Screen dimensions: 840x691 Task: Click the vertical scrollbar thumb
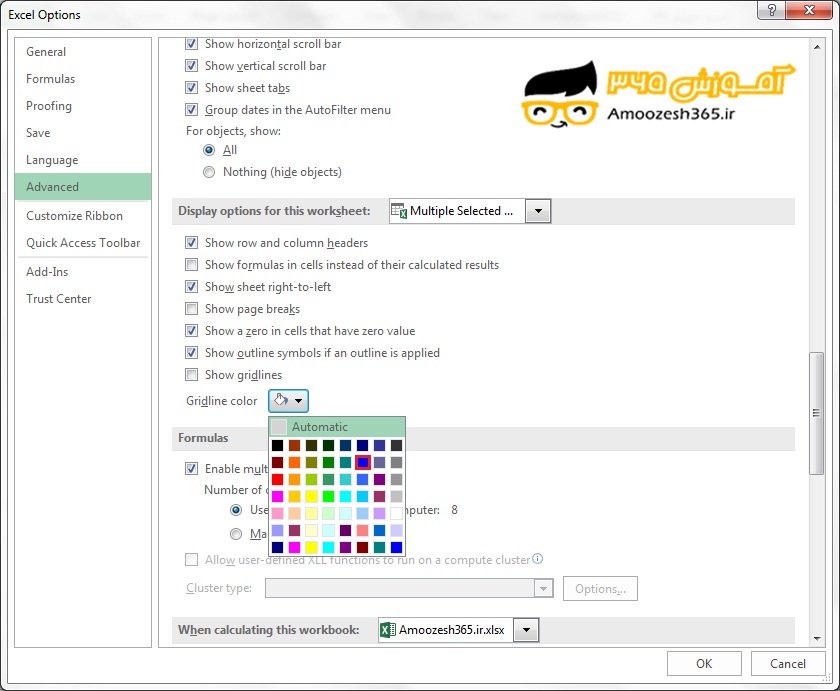click(817, 412)
